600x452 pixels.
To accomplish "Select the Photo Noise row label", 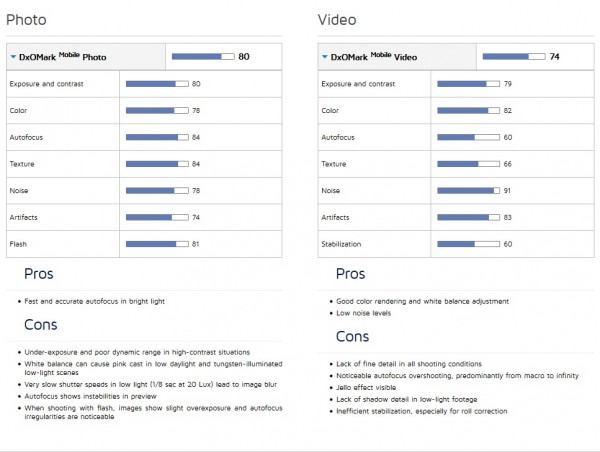I will 19,191.
